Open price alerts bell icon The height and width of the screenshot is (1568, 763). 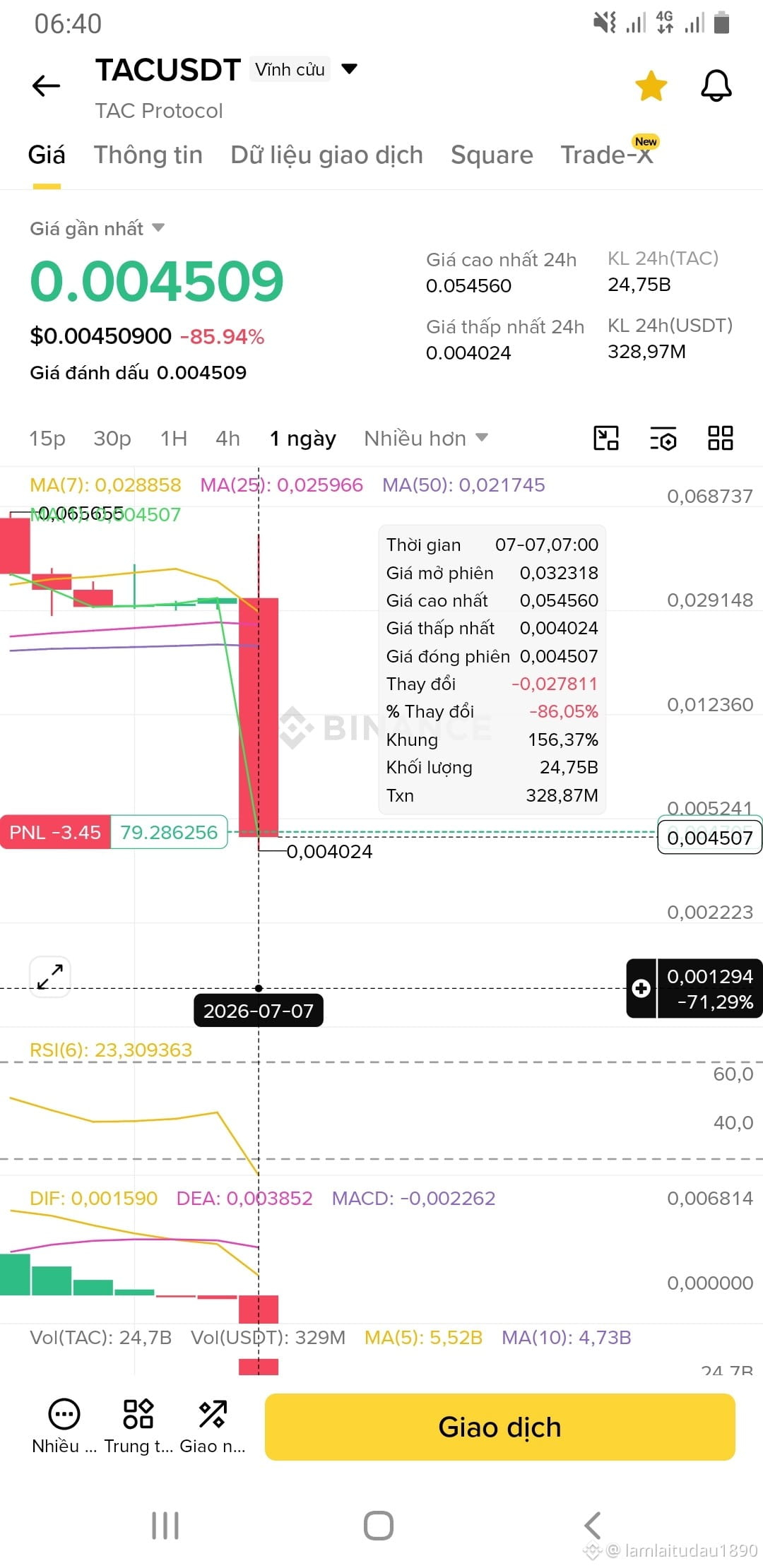point(716,86)
